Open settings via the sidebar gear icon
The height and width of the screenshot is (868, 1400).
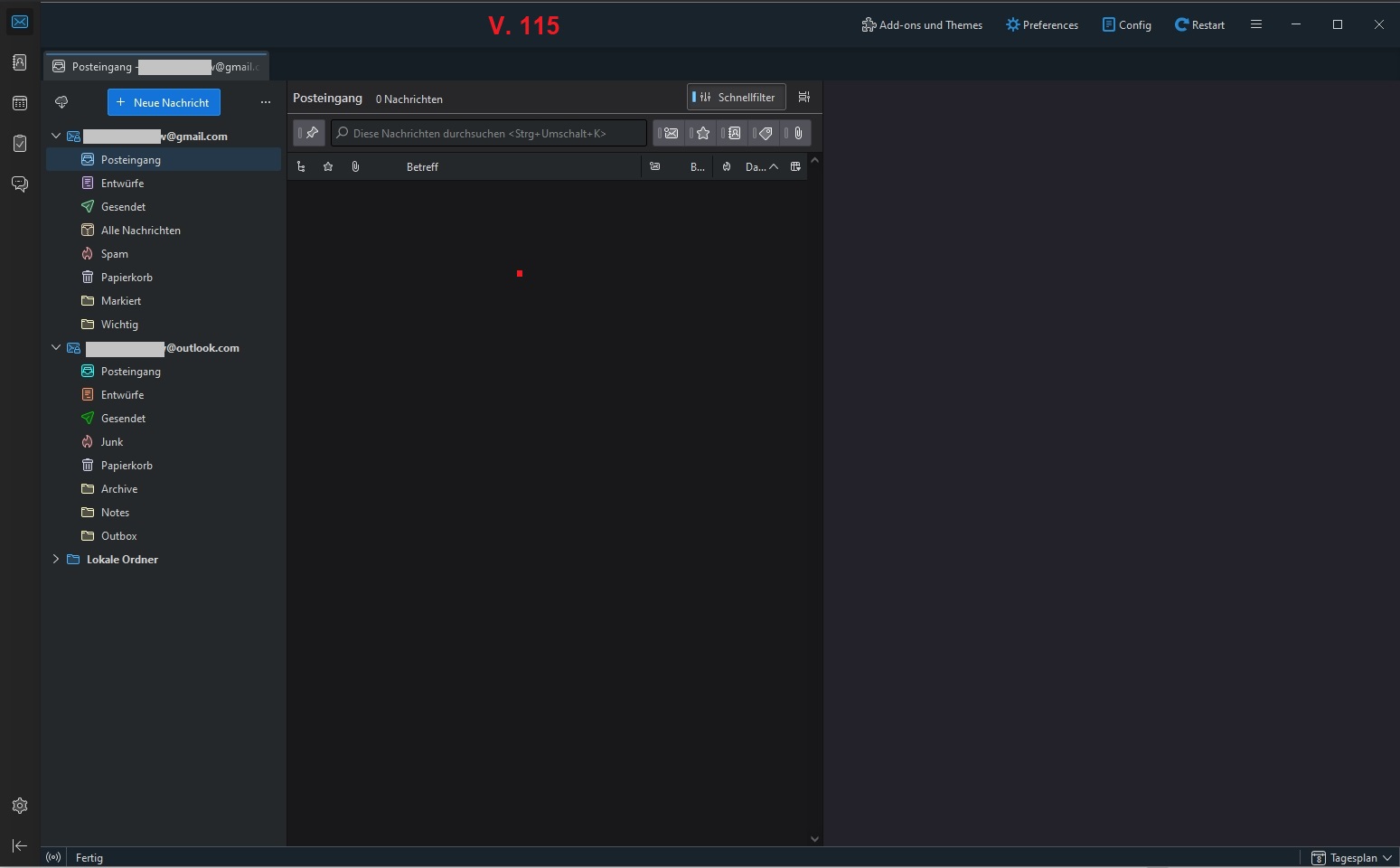20,806
